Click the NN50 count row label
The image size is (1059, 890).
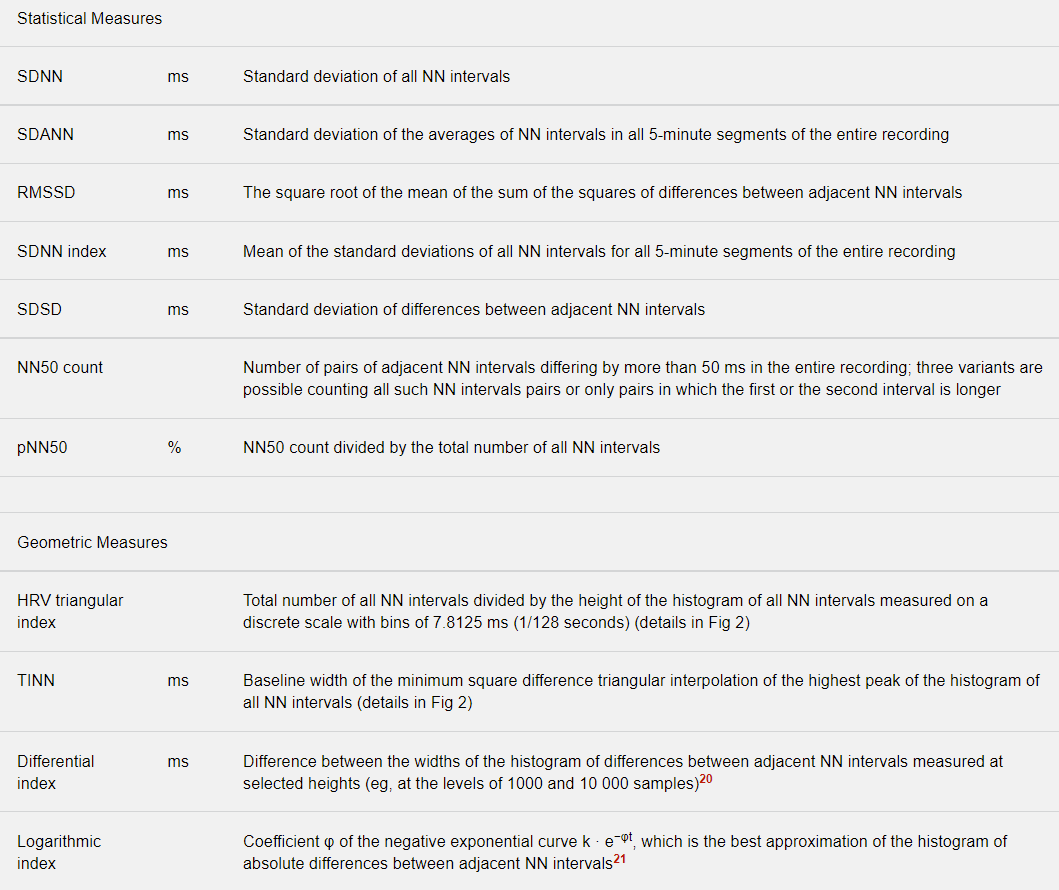60,367
